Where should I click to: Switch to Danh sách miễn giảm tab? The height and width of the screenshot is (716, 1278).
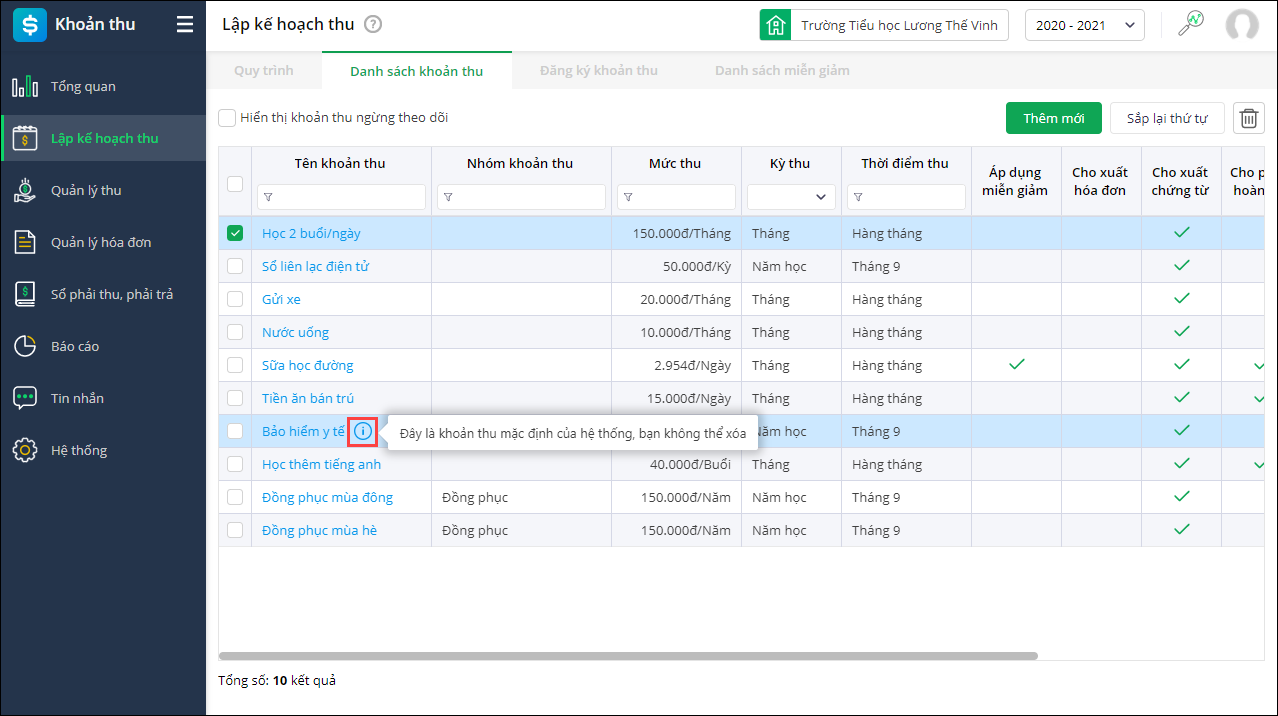coord(782,71)
